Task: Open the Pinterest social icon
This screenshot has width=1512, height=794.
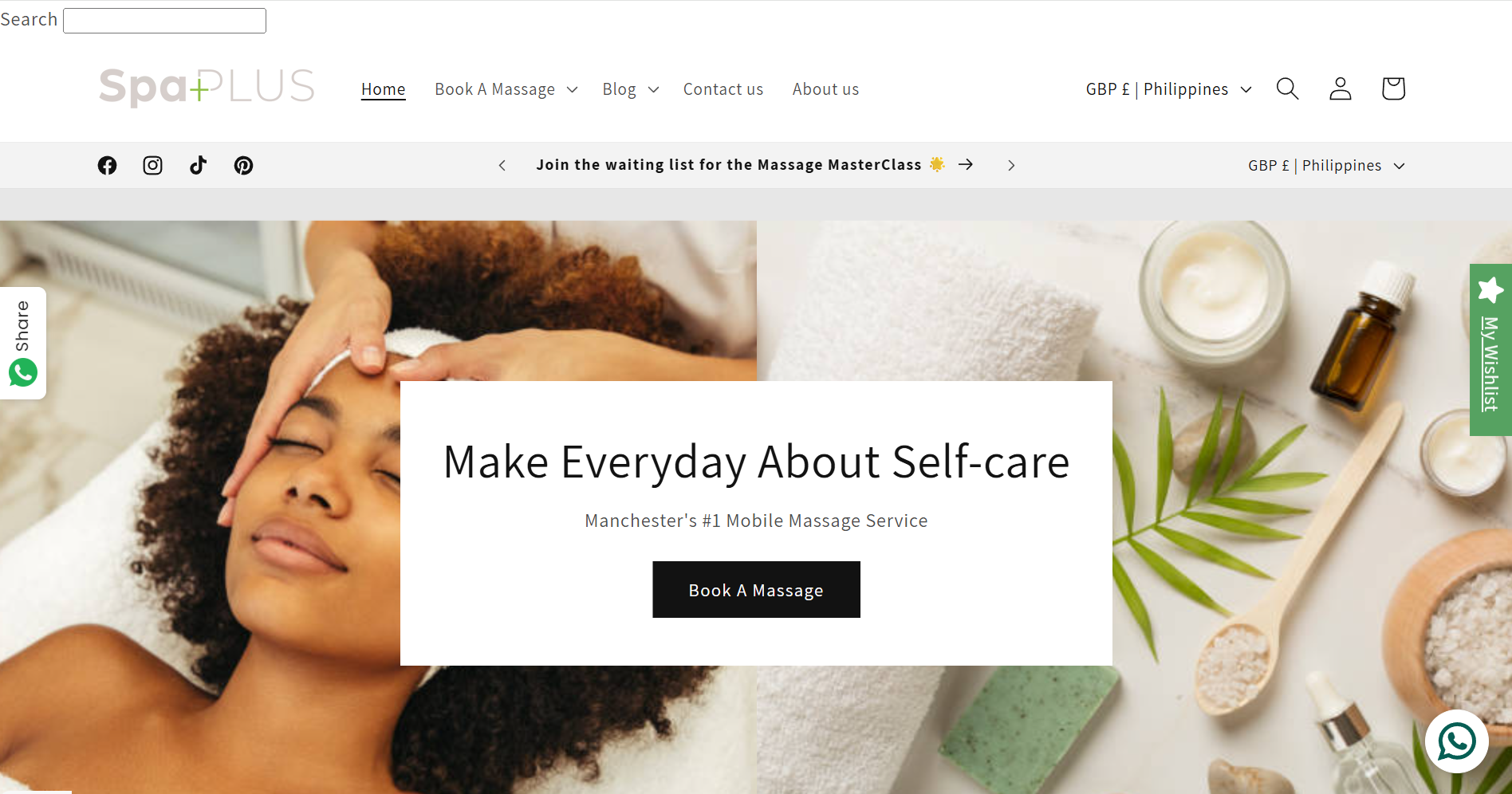Action: tap(243, 165)
